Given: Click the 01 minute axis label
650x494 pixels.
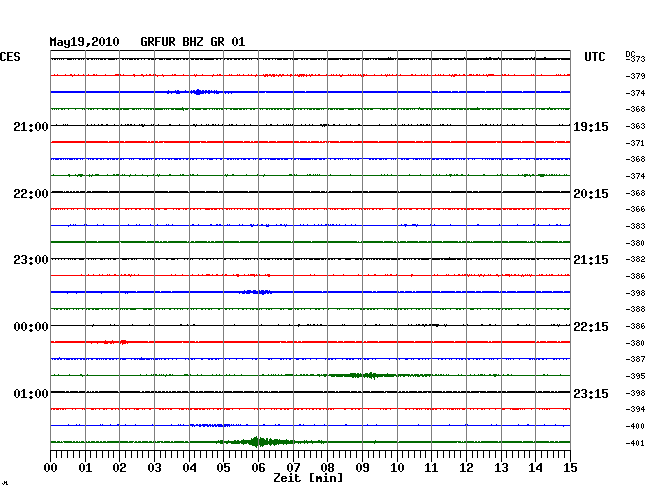Looking at the screenshot, I should (x=85, y=468).
